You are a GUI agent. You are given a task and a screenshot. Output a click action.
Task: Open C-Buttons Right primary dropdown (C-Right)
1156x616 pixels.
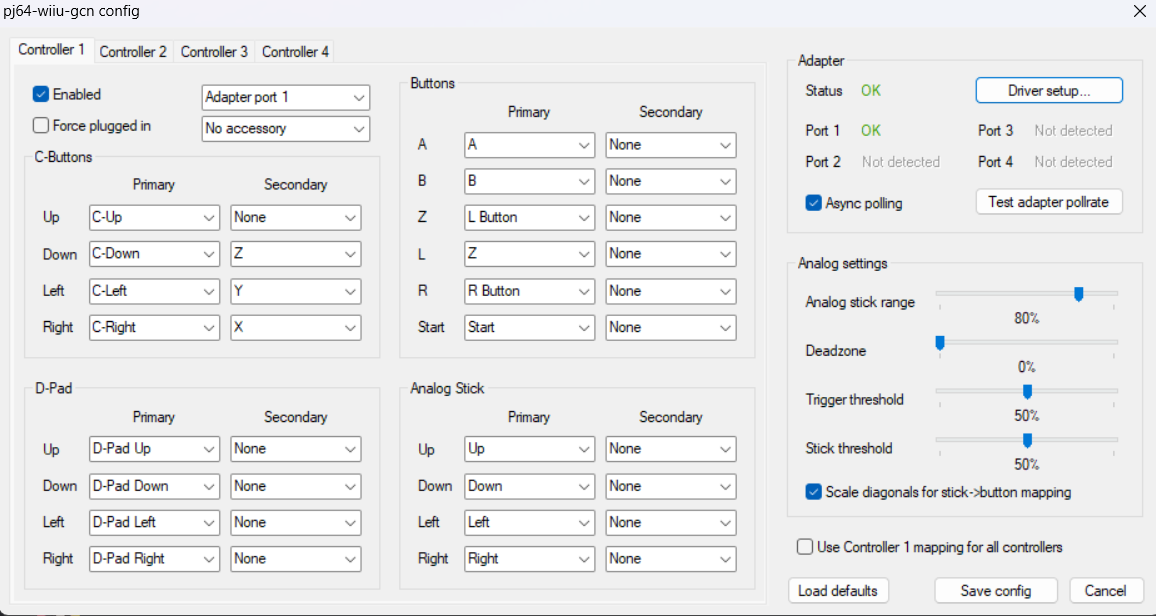pyautogui.click(x=154, y=327)
